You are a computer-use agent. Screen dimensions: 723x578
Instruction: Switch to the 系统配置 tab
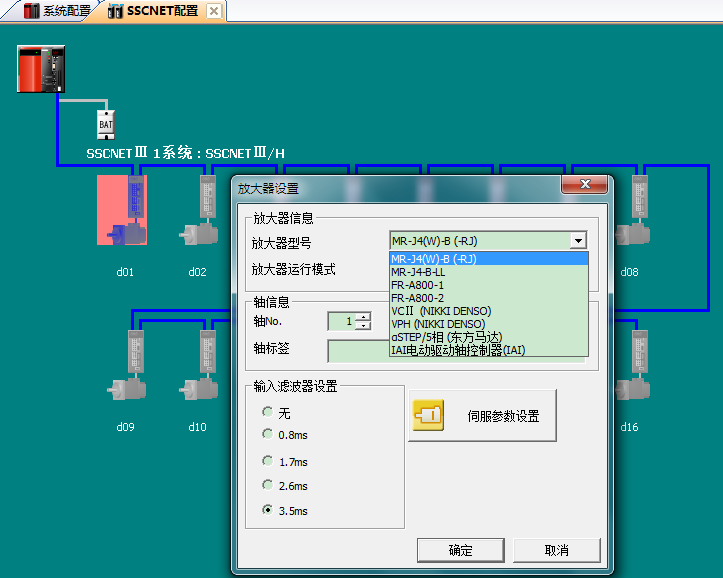click(x=58, y=11)
